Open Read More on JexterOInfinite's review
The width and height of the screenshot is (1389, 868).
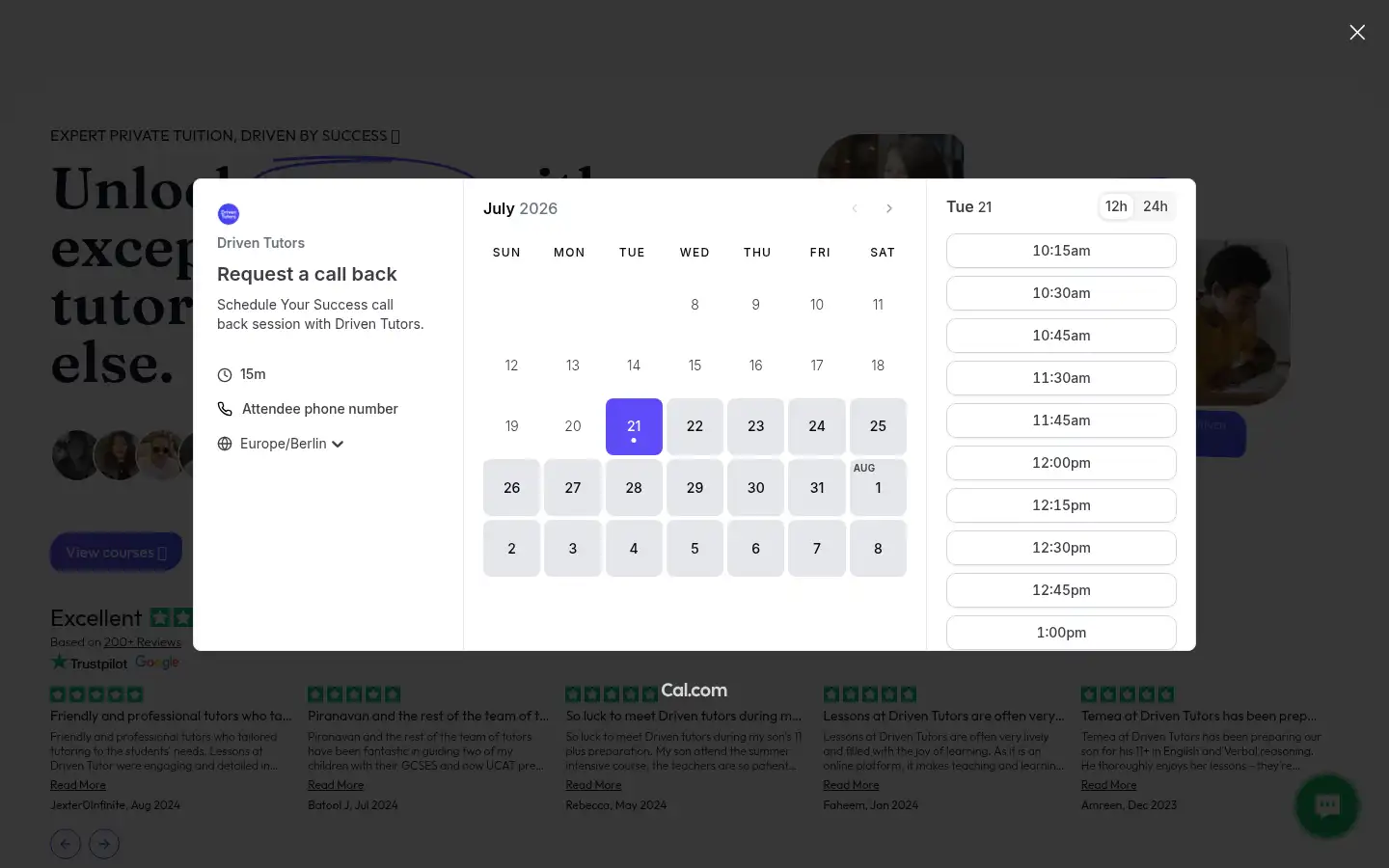(x=78, y=785)
